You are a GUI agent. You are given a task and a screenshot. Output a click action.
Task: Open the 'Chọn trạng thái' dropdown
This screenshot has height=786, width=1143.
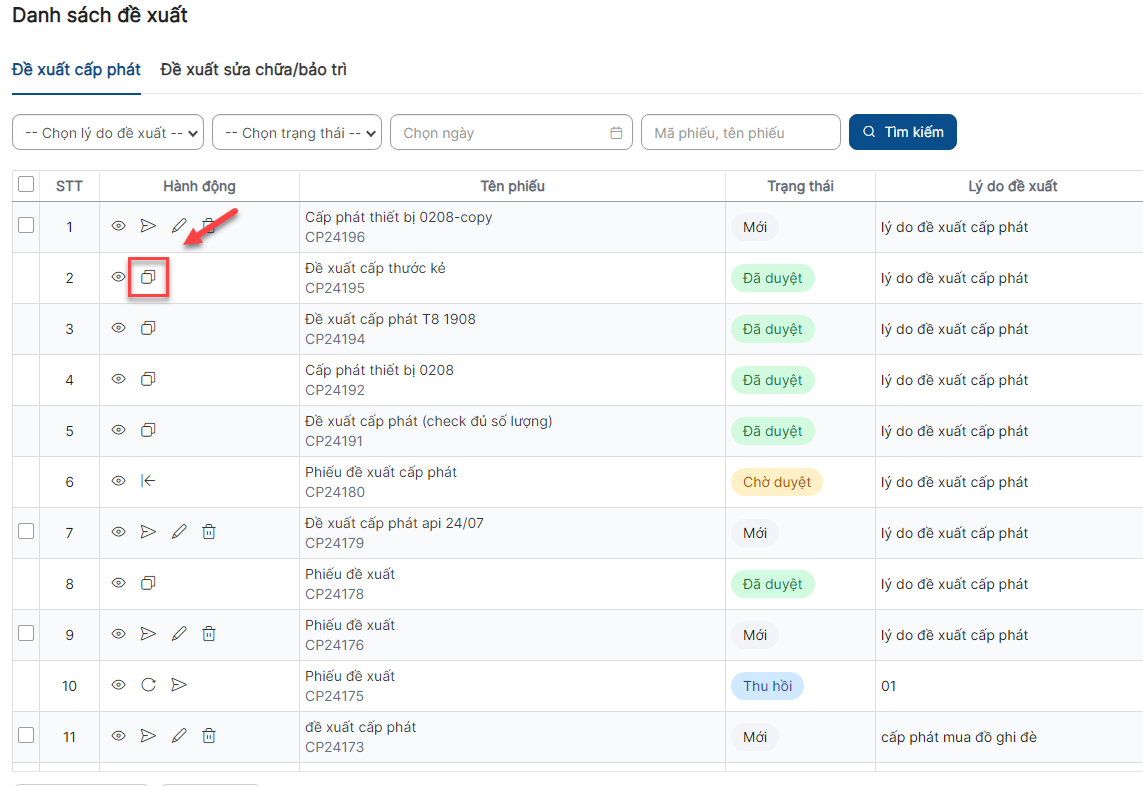pyautogui.click(x=297, y=133)
